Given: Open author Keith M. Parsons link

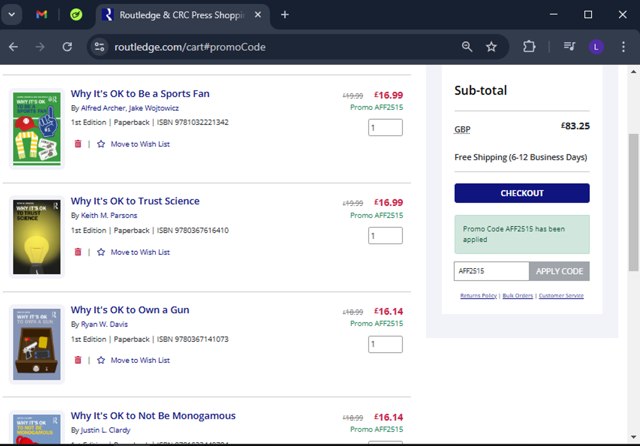Looking at the screenshot, I should point(109,215).
